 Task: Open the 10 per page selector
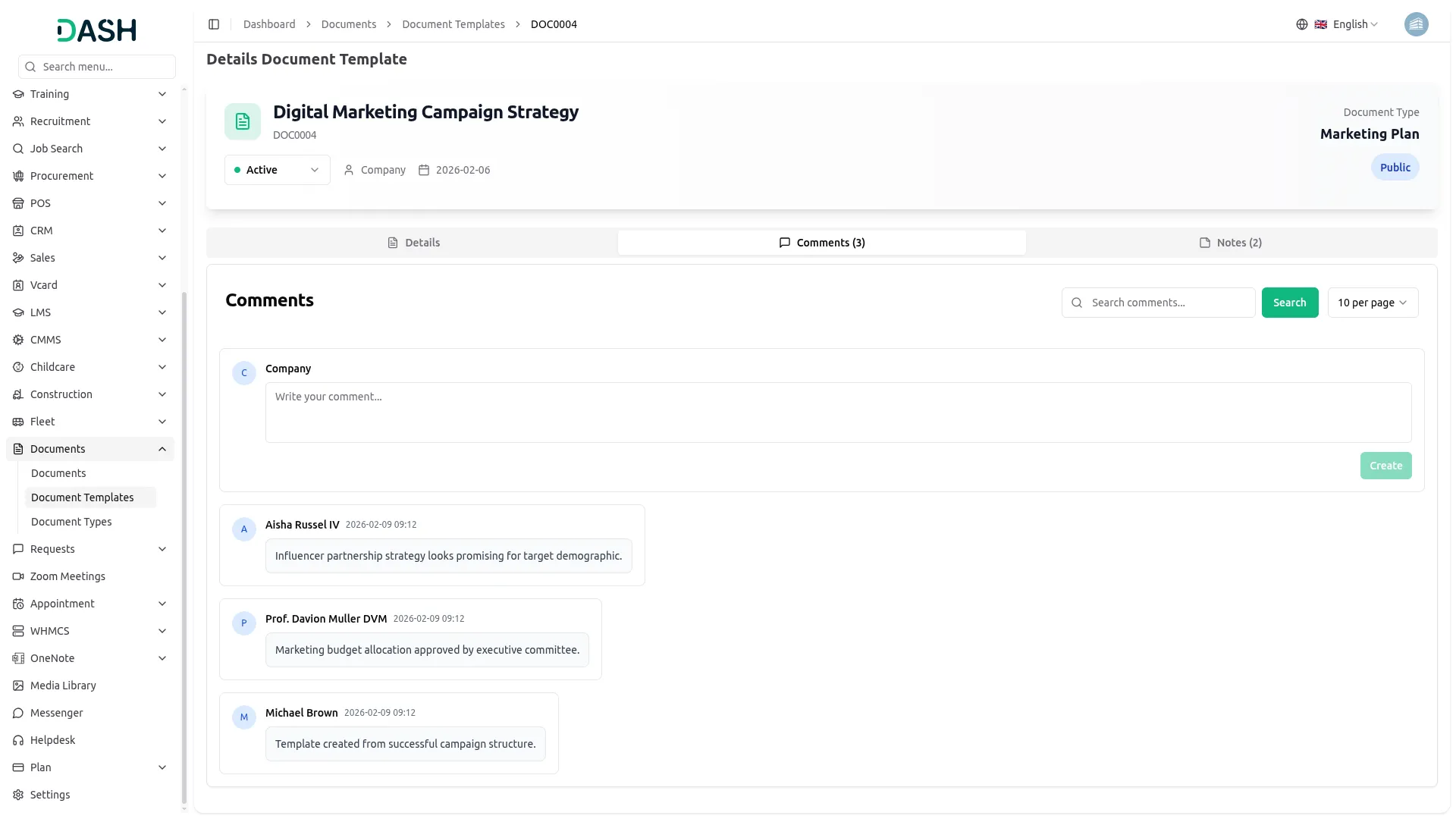1373,303
